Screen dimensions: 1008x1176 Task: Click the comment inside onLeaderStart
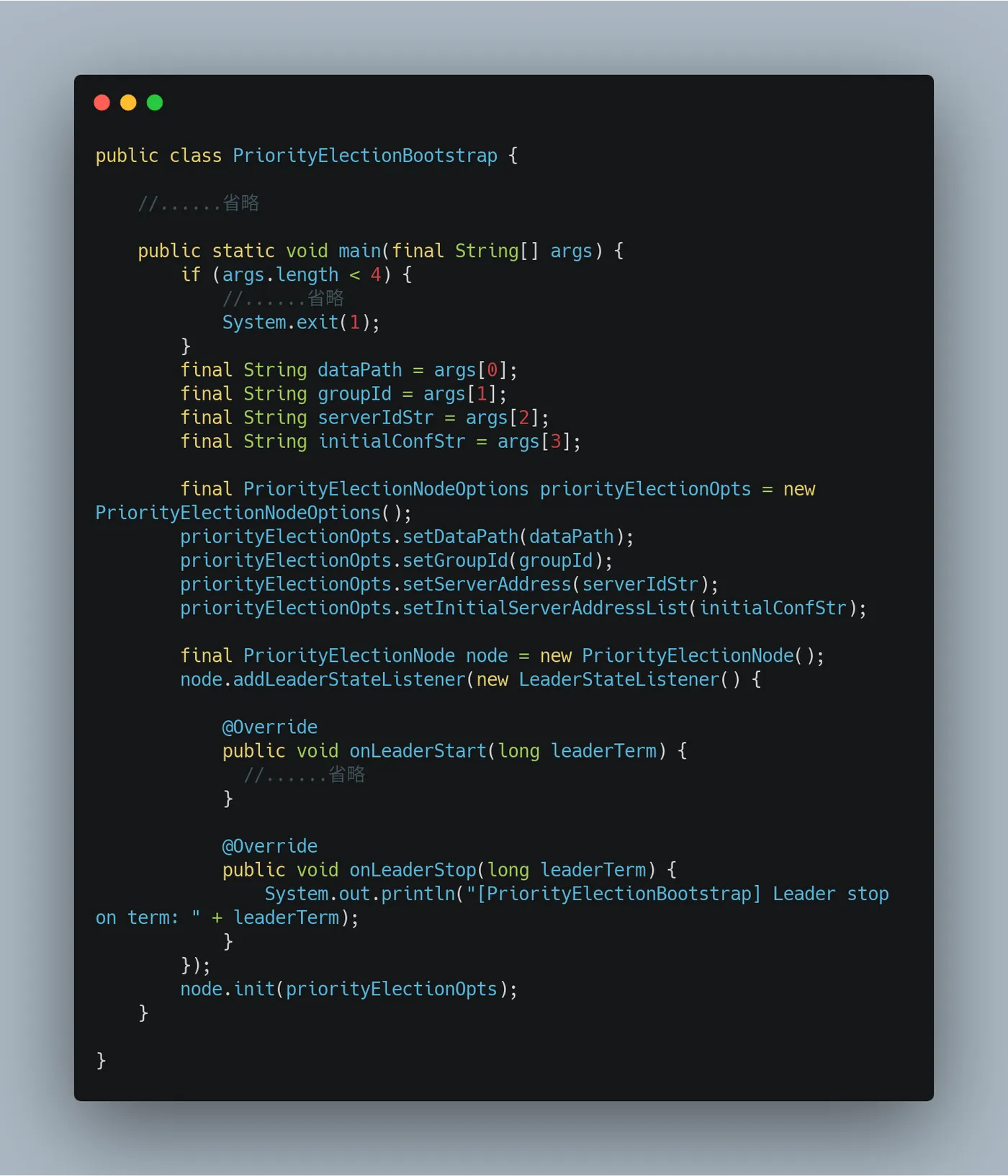(x=305, y=775)
